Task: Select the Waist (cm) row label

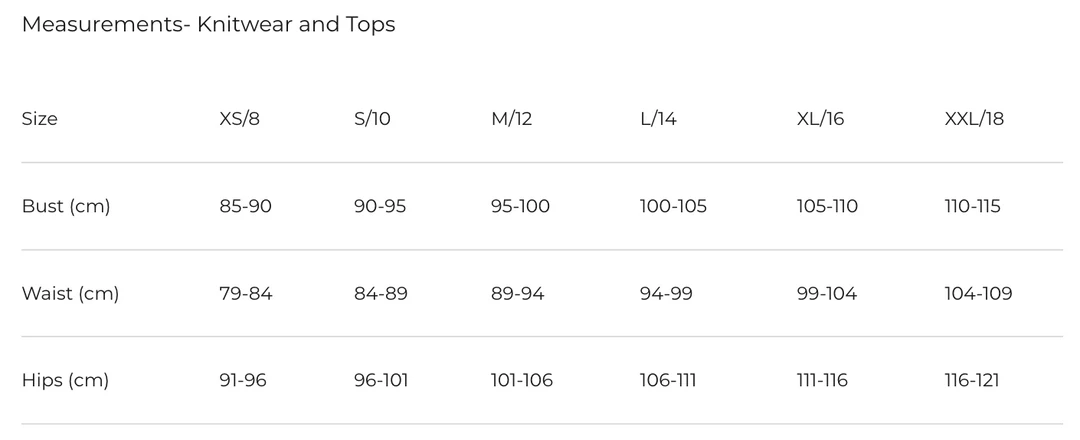Action: coord(70,294)
